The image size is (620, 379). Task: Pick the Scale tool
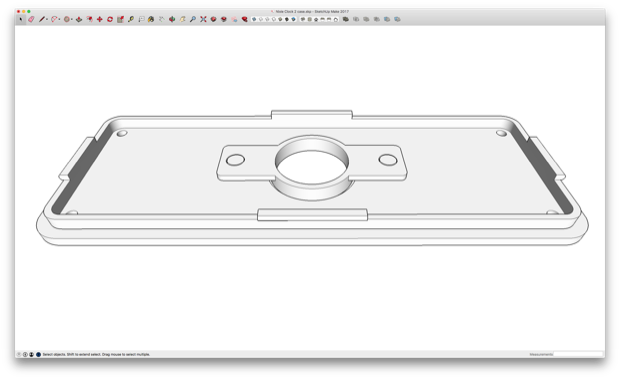120,19
